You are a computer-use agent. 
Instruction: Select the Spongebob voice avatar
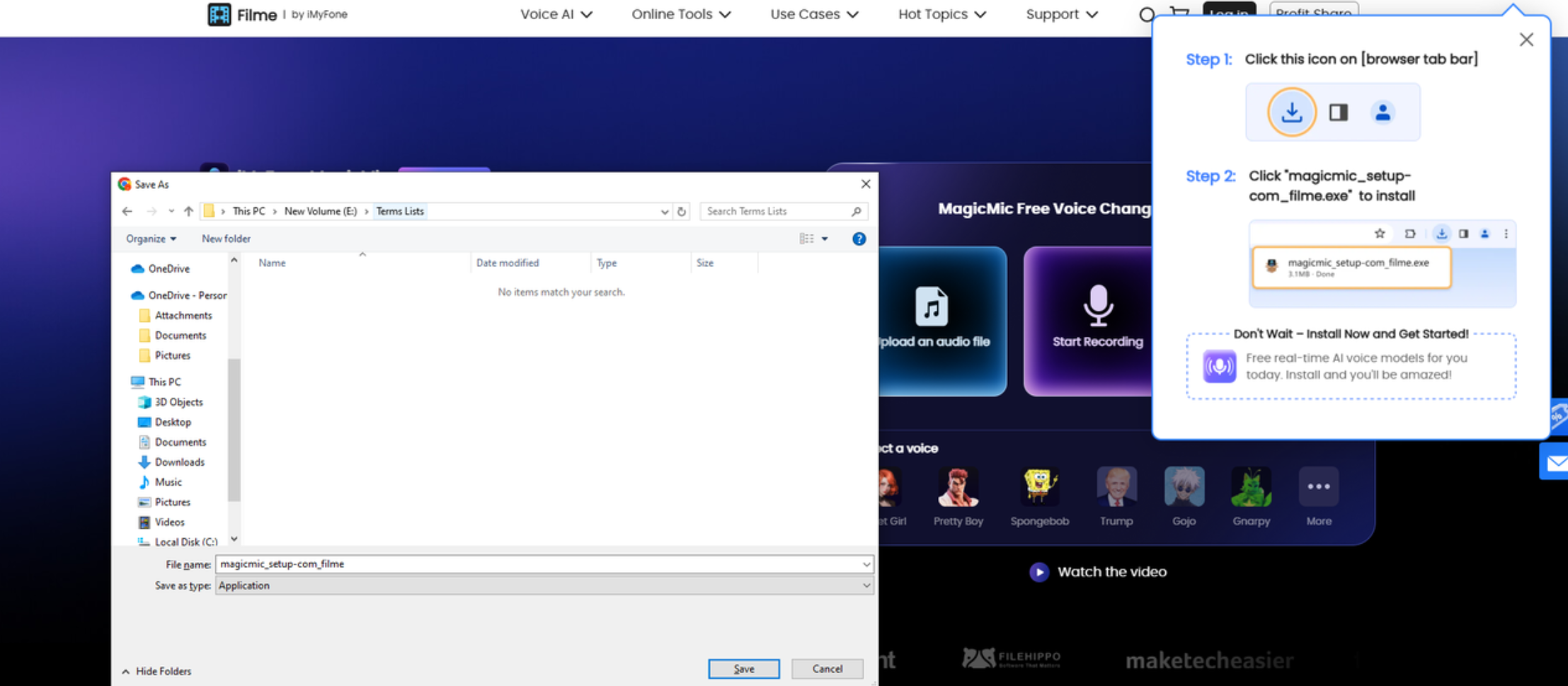tap(1039, 487)
